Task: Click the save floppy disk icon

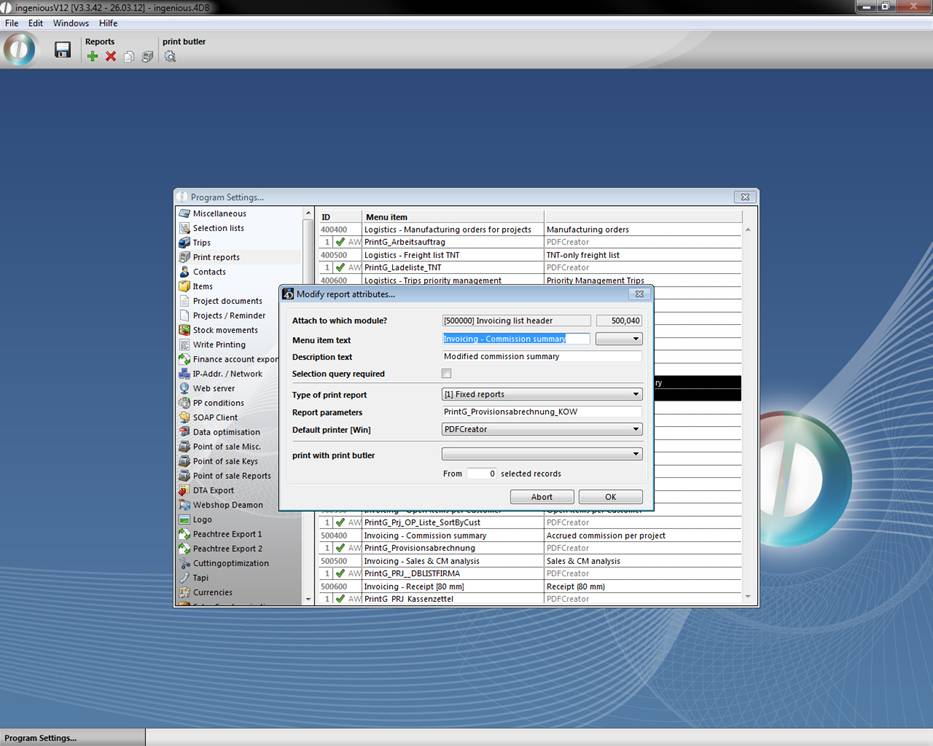Action: pos(62,50)
